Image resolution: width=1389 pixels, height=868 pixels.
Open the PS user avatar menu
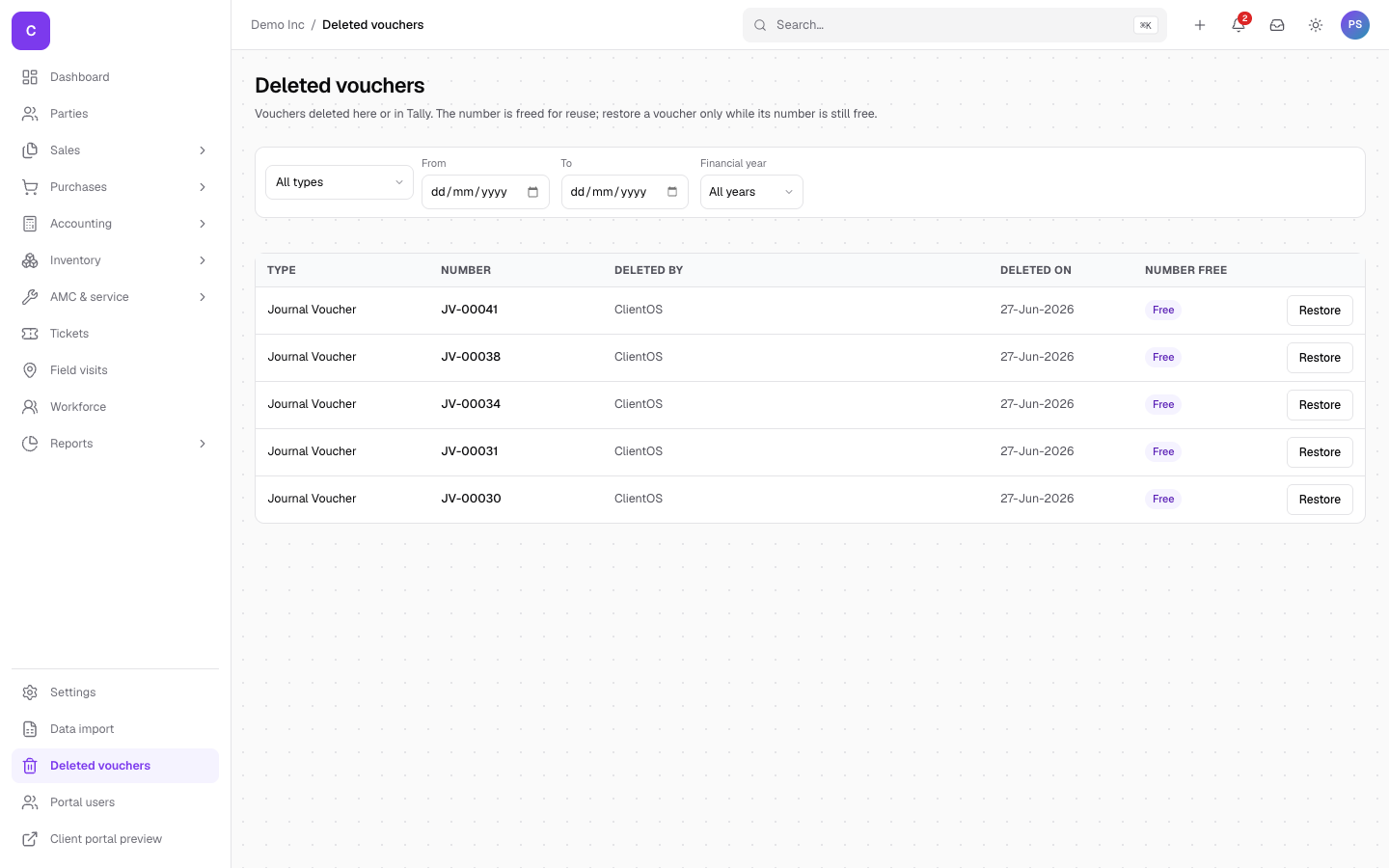tap(1355, 25)
